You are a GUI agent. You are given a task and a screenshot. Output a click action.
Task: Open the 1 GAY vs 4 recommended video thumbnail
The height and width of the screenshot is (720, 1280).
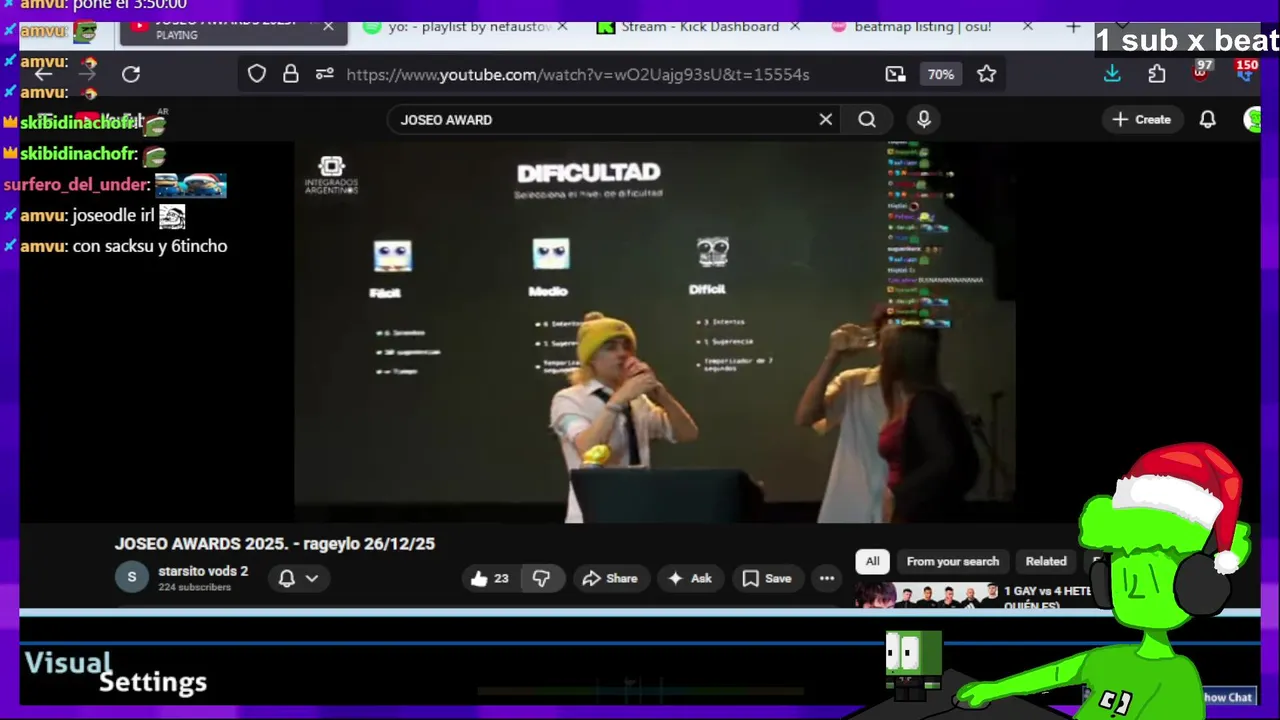(927, 596)
